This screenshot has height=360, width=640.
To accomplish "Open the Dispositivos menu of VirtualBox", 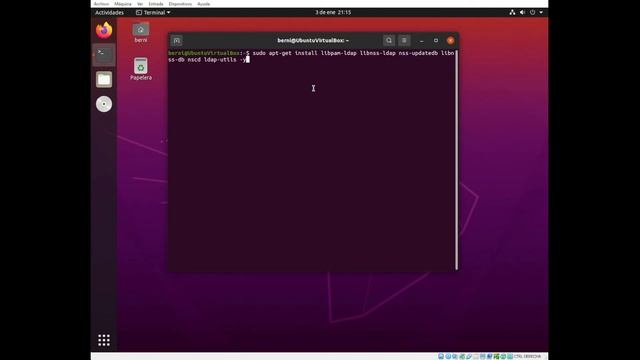I will pyautogui.click(x=180, y=4).
